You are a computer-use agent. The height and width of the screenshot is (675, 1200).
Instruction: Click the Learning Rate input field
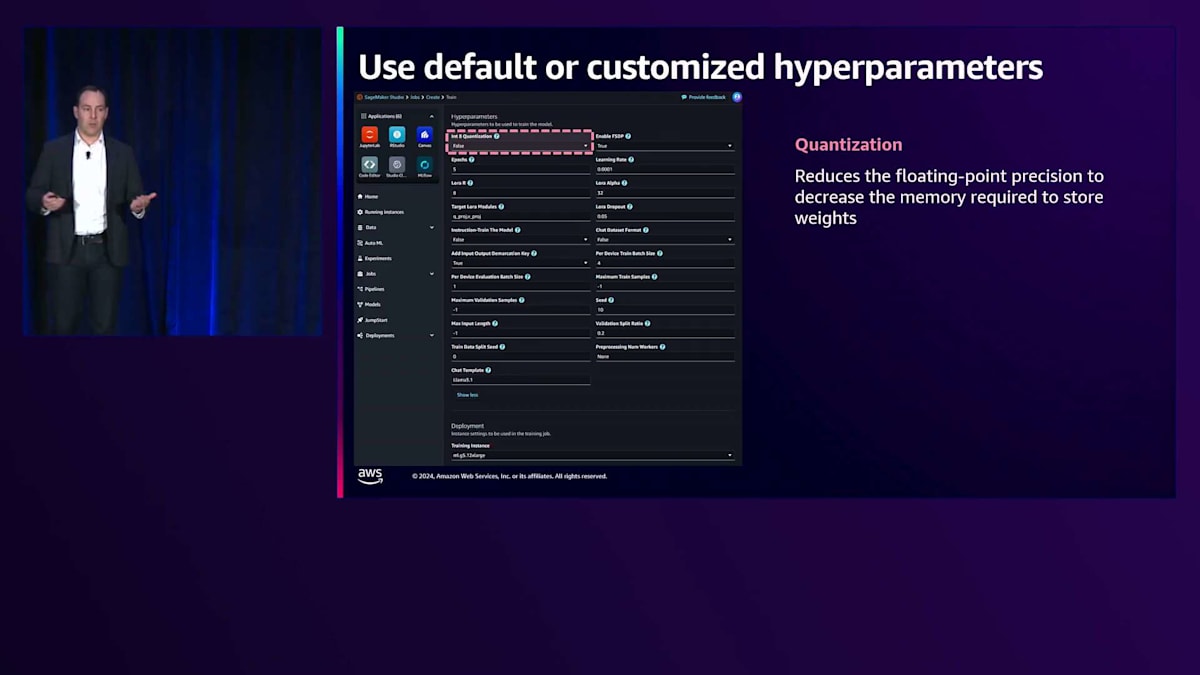click(665, 169)
